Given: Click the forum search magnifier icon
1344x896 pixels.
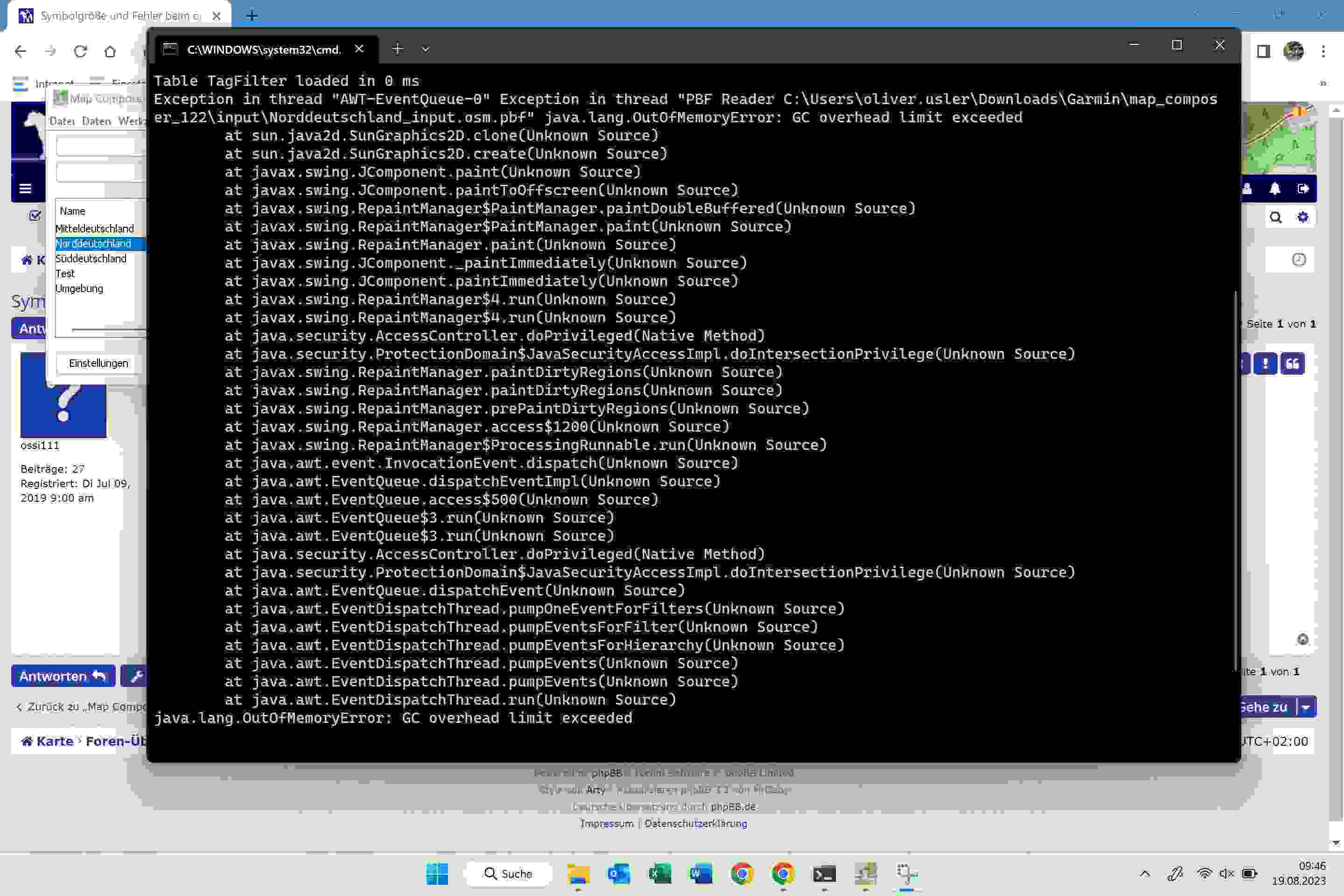Looking at the screenshot, I should pos(1275,218).
